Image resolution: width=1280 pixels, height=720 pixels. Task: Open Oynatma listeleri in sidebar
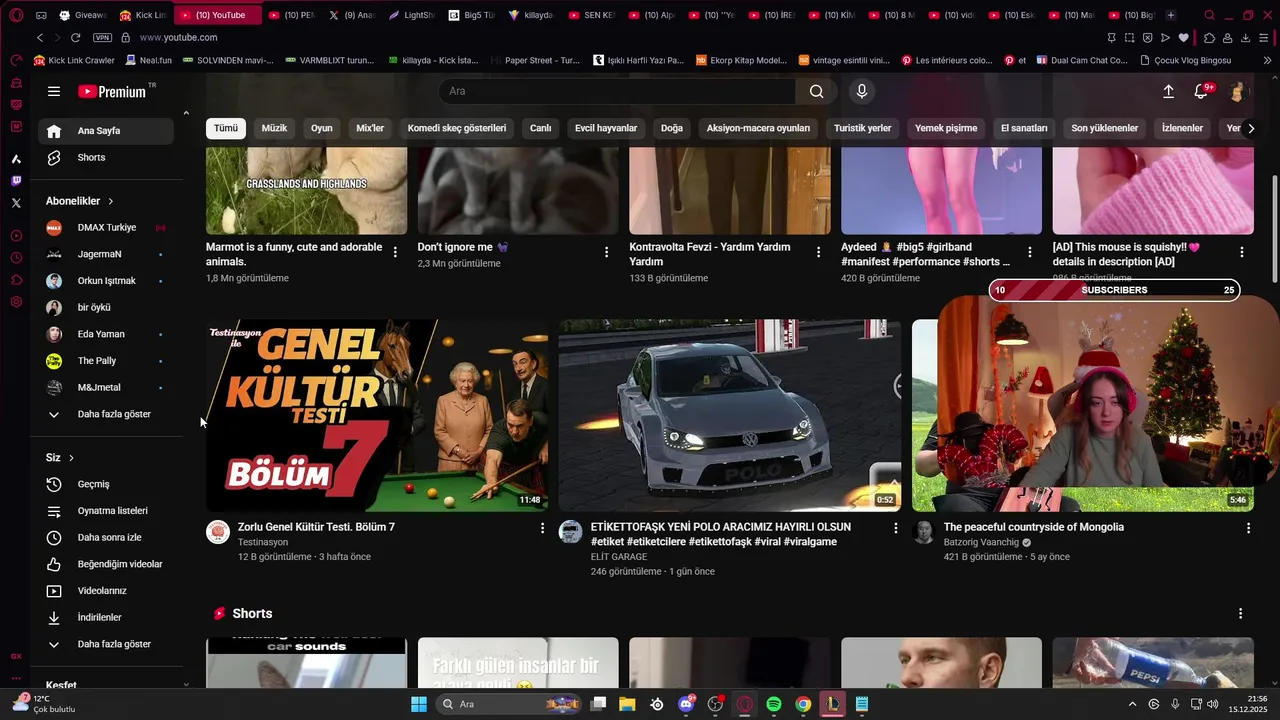(105, 511)
